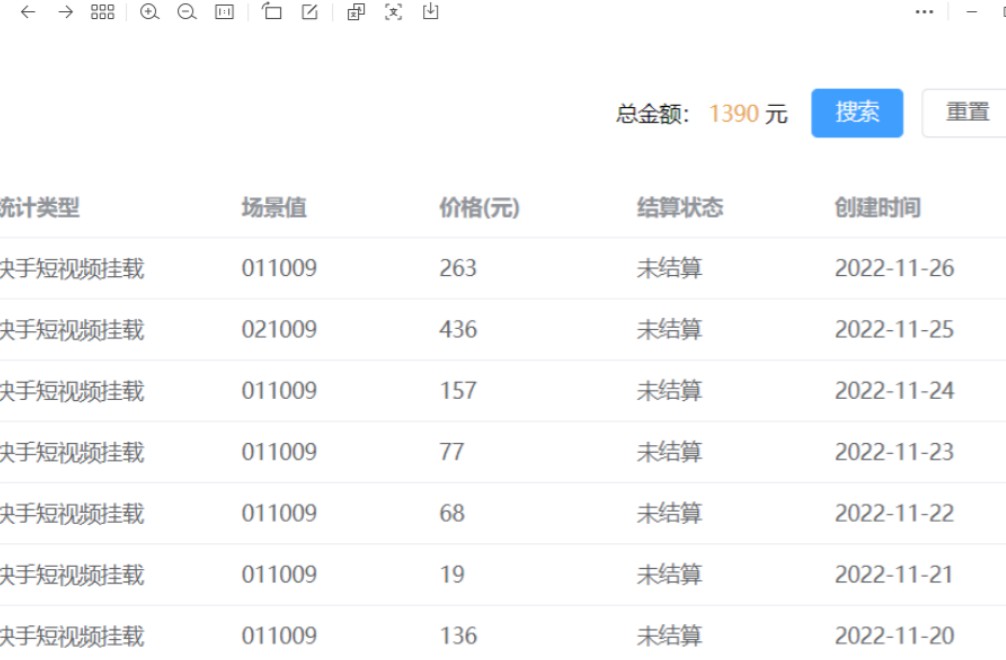Image resolution: width=1006 pixels, height=660 pixels.
Task: Click scene value 011009 in the 263 row
Action: click(279, 268)
